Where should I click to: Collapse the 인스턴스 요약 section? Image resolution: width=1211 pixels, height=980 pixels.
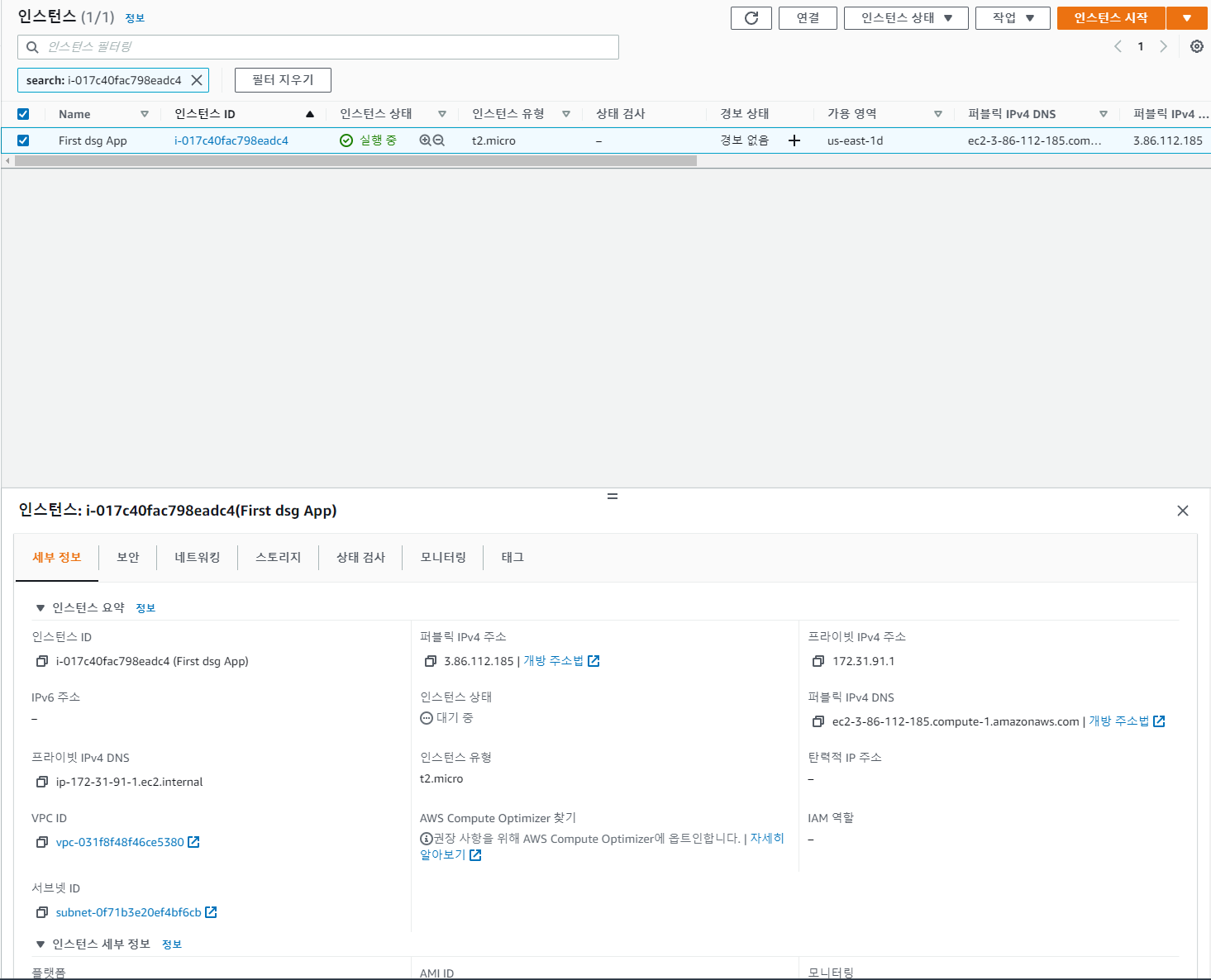coord(40,607)
